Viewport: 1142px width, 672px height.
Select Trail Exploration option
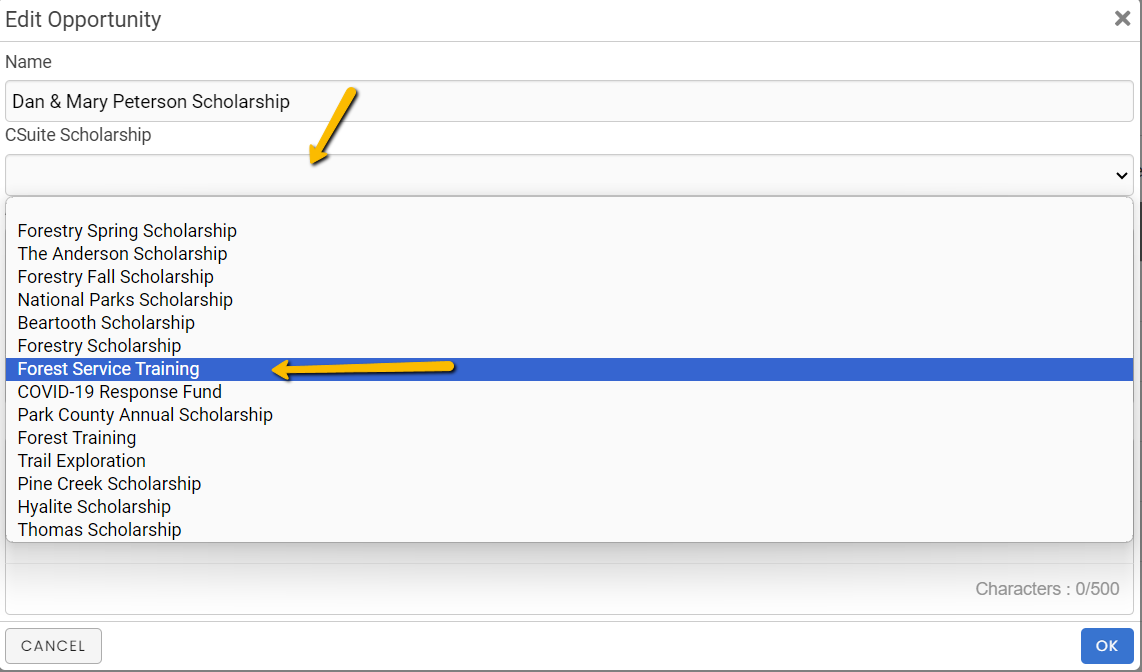click(81, 461)
